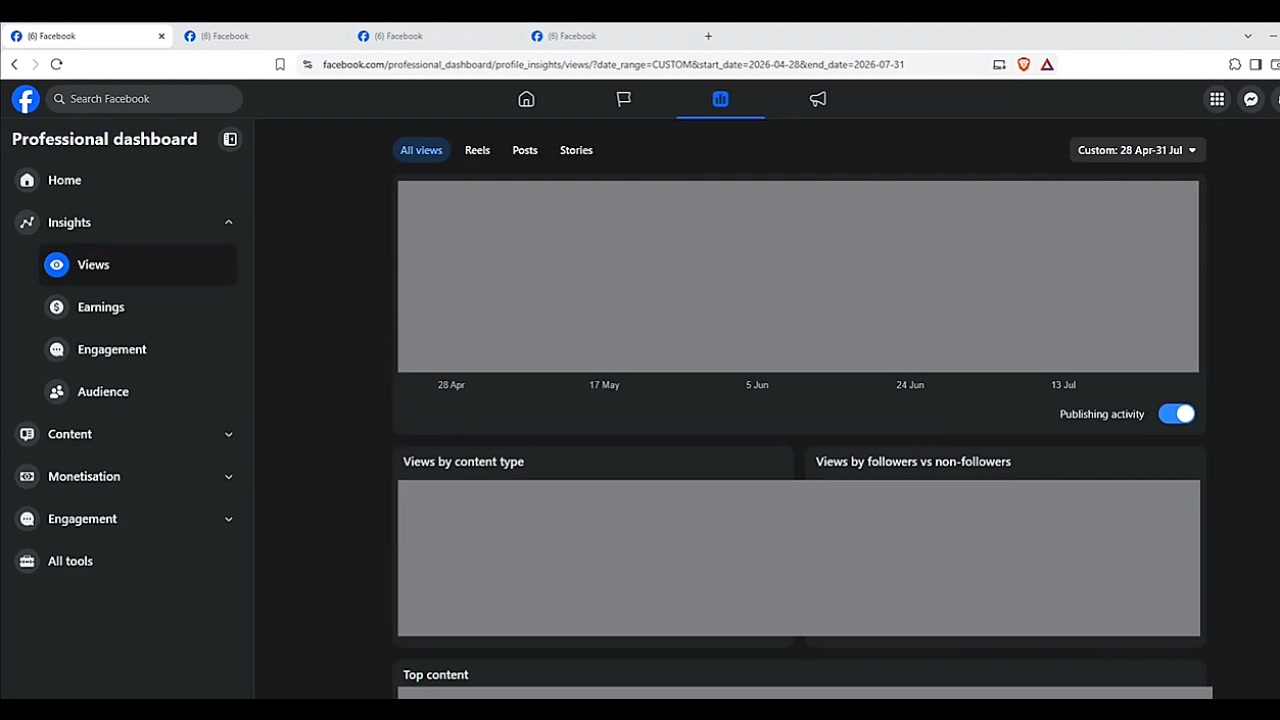Collapse the Insights section chevron

[228, 222]
